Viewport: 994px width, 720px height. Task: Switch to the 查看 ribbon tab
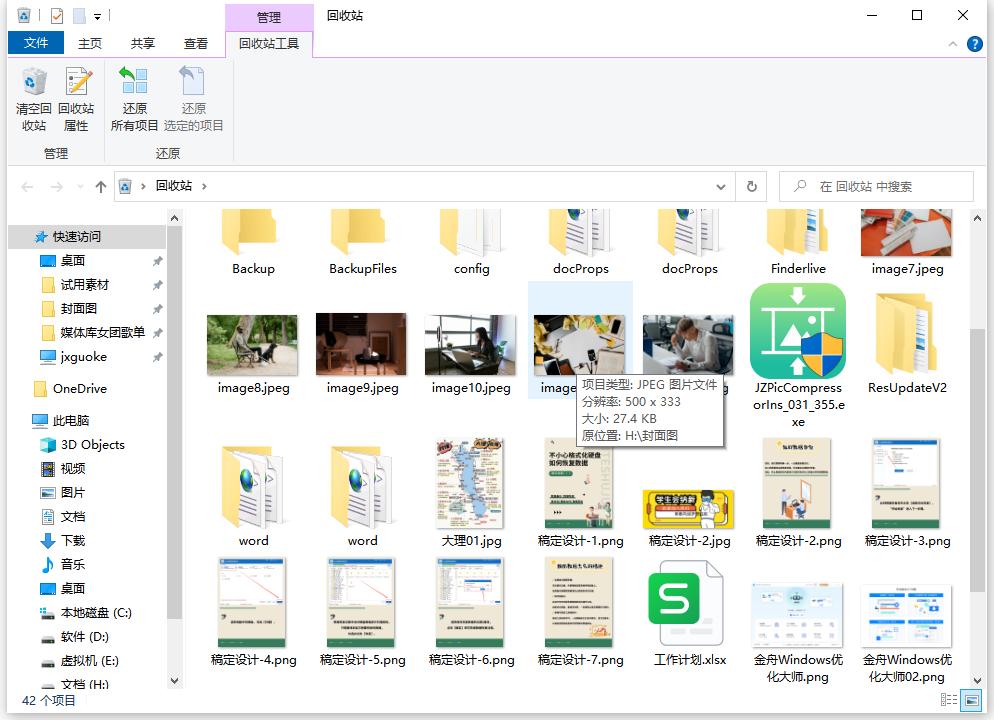[x=196, y=43]
